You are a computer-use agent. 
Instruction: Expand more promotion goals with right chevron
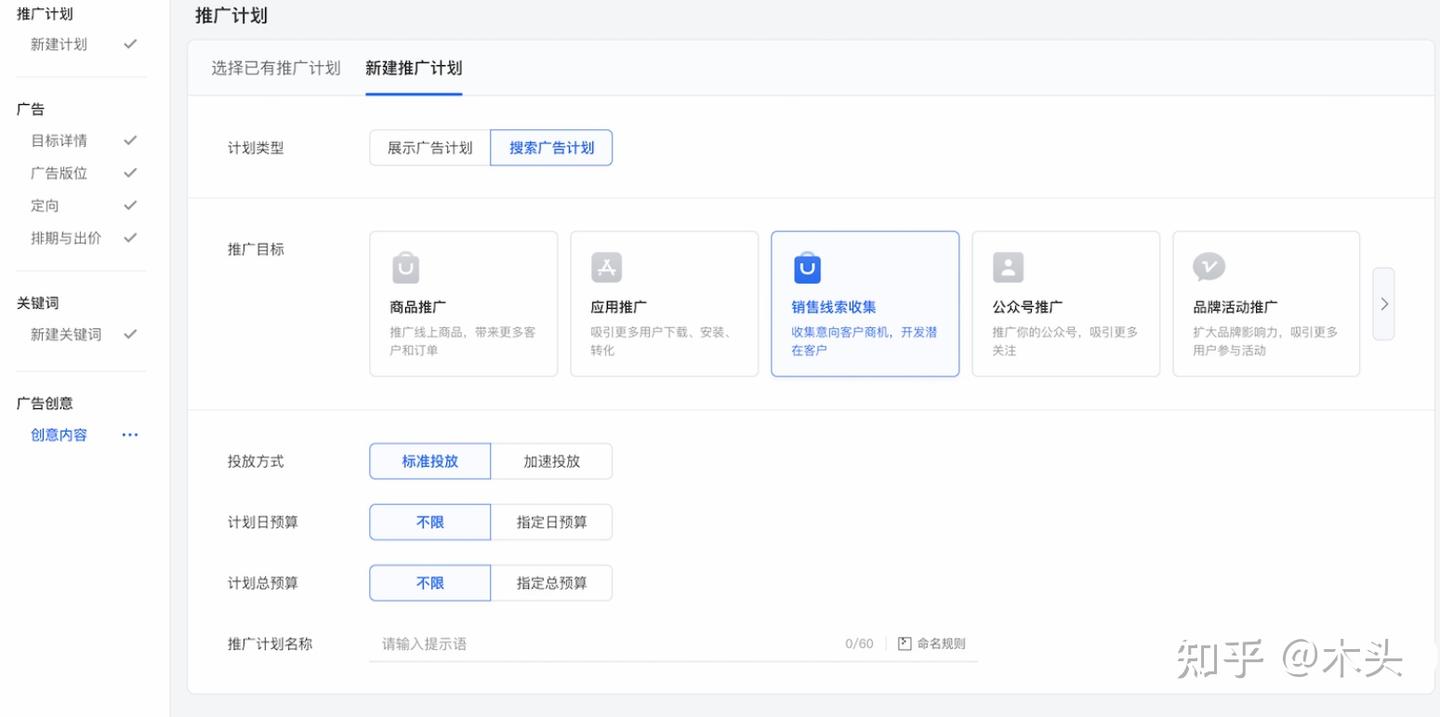[1384, 304]
